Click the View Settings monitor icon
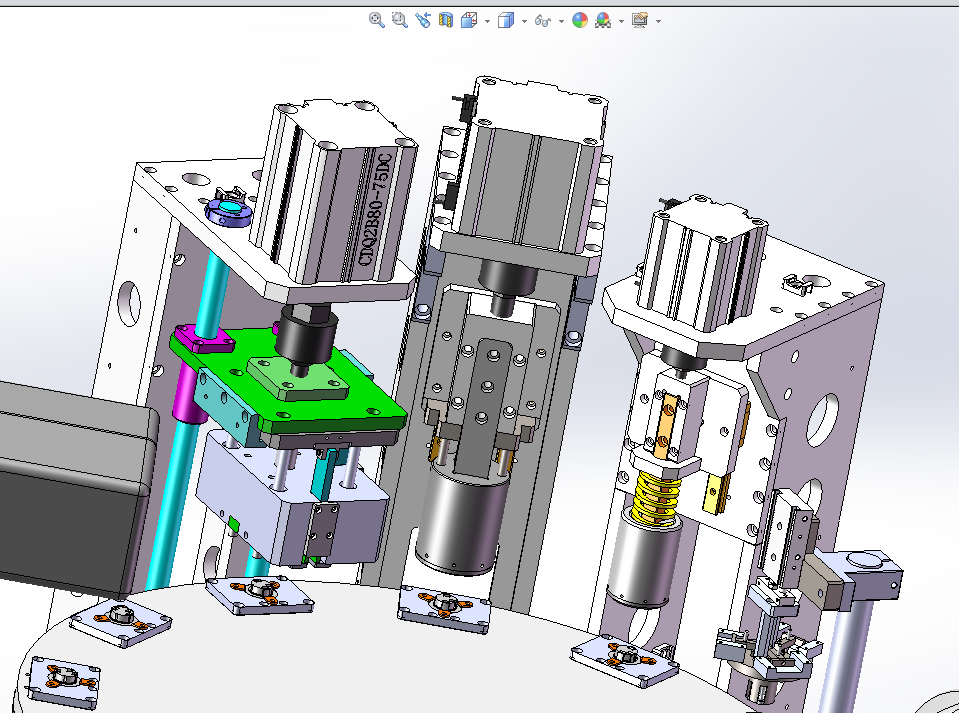Viewport: 959px width, 713px height. pyautogui.click(x=640, y=20)
